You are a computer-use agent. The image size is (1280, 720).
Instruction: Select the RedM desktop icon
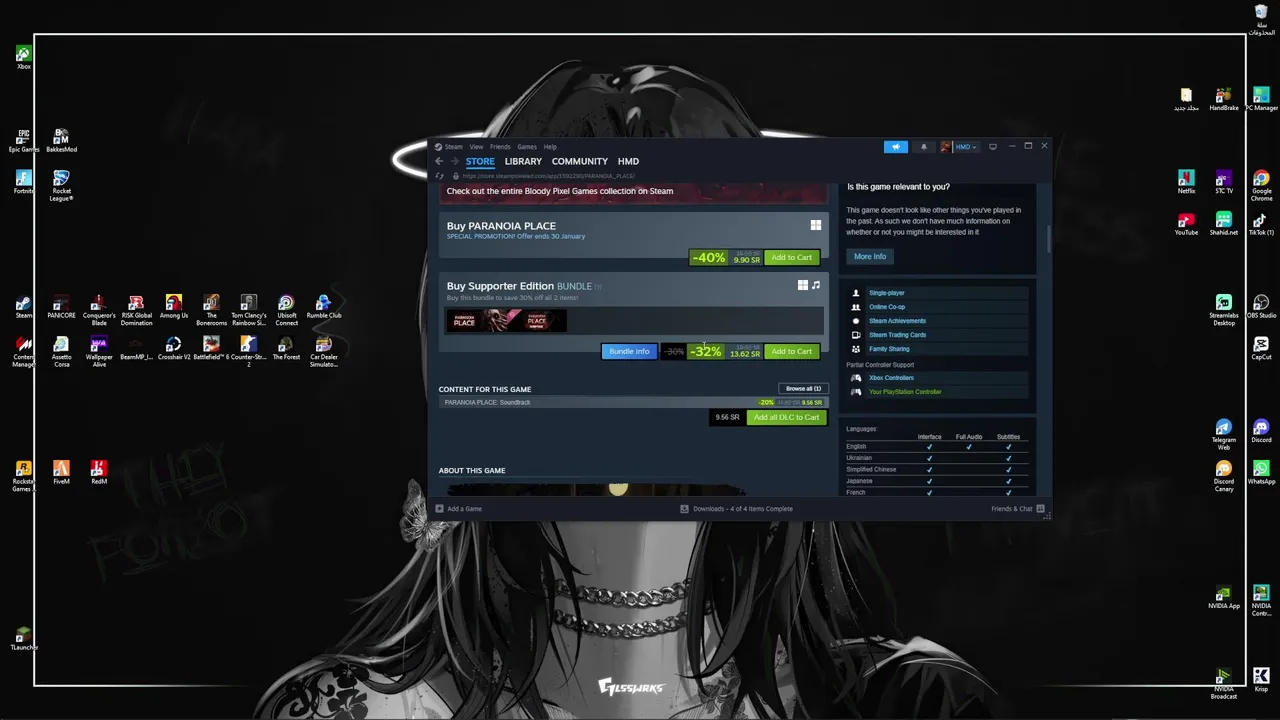(x=98, y=473)
